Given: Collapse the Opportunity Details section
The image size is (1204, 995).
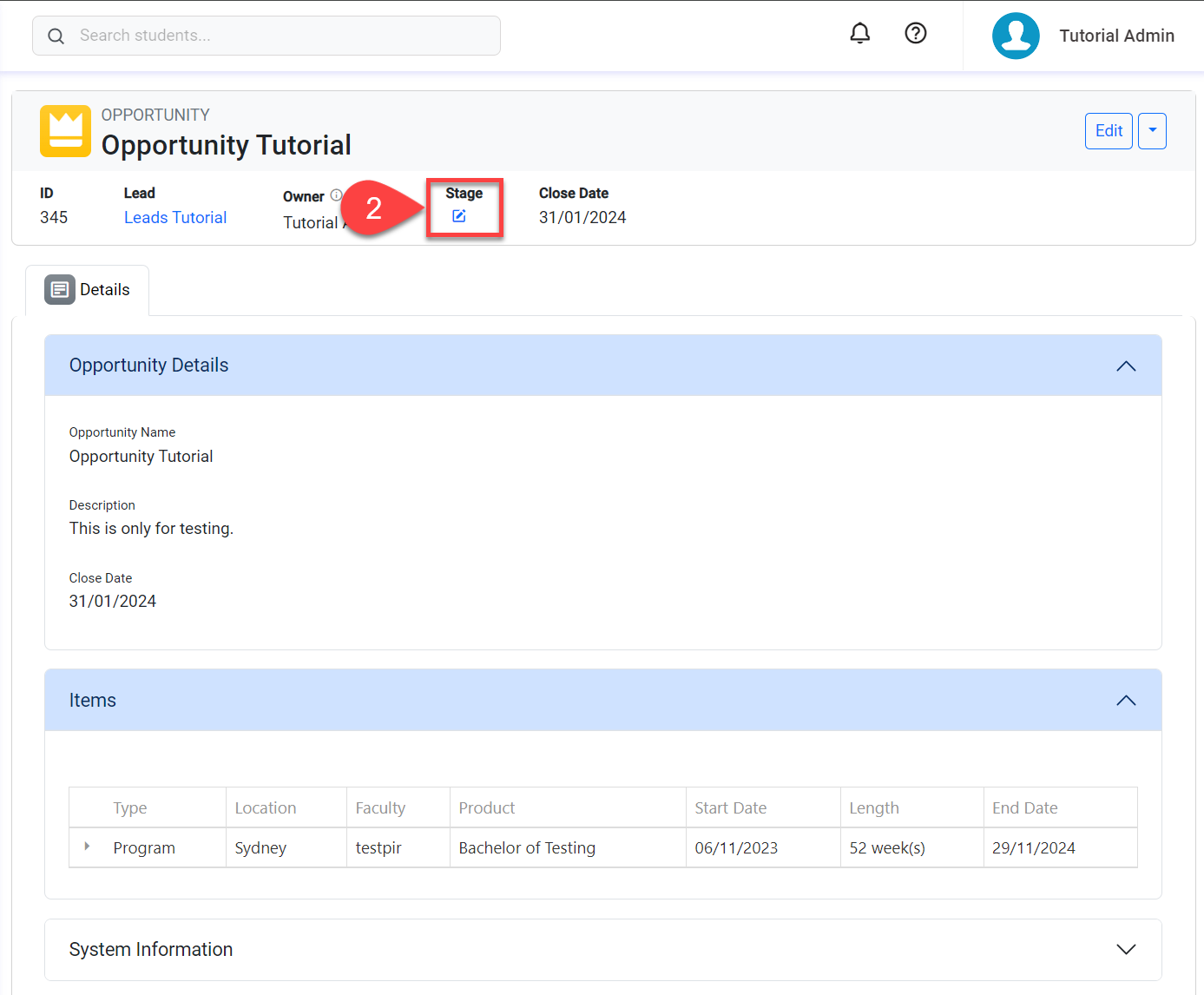Looking at the screenshot, I should [x=1125, y=366].
